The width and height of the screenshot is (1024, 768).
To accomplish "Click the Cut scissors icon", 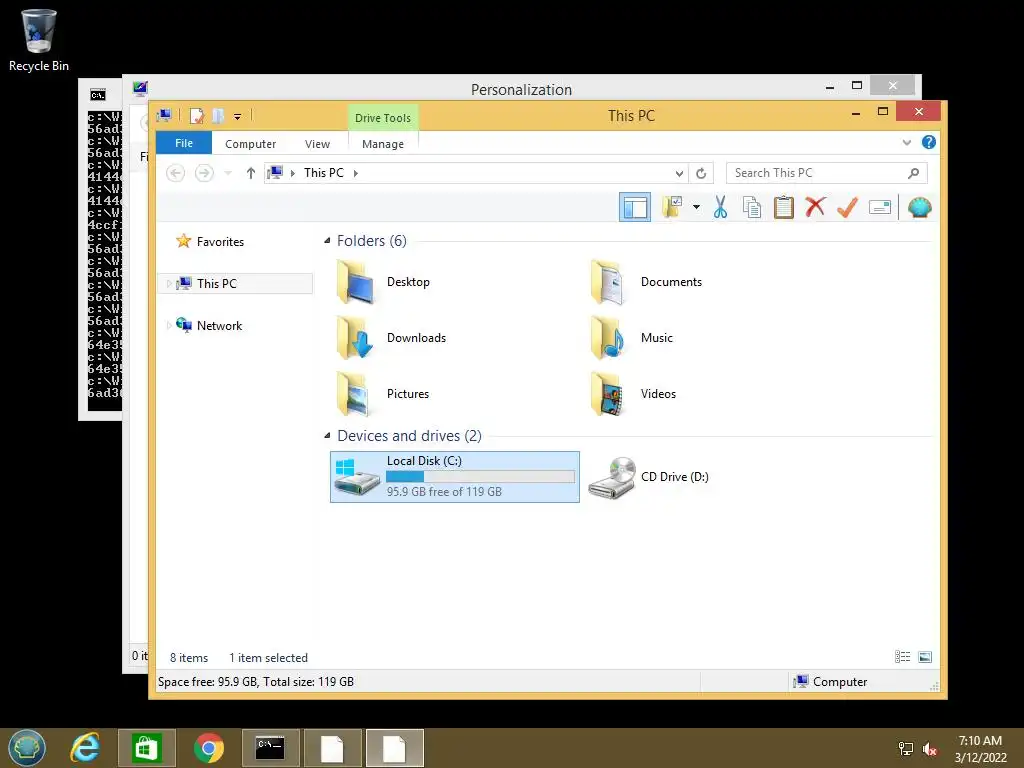I will (720, 208).
